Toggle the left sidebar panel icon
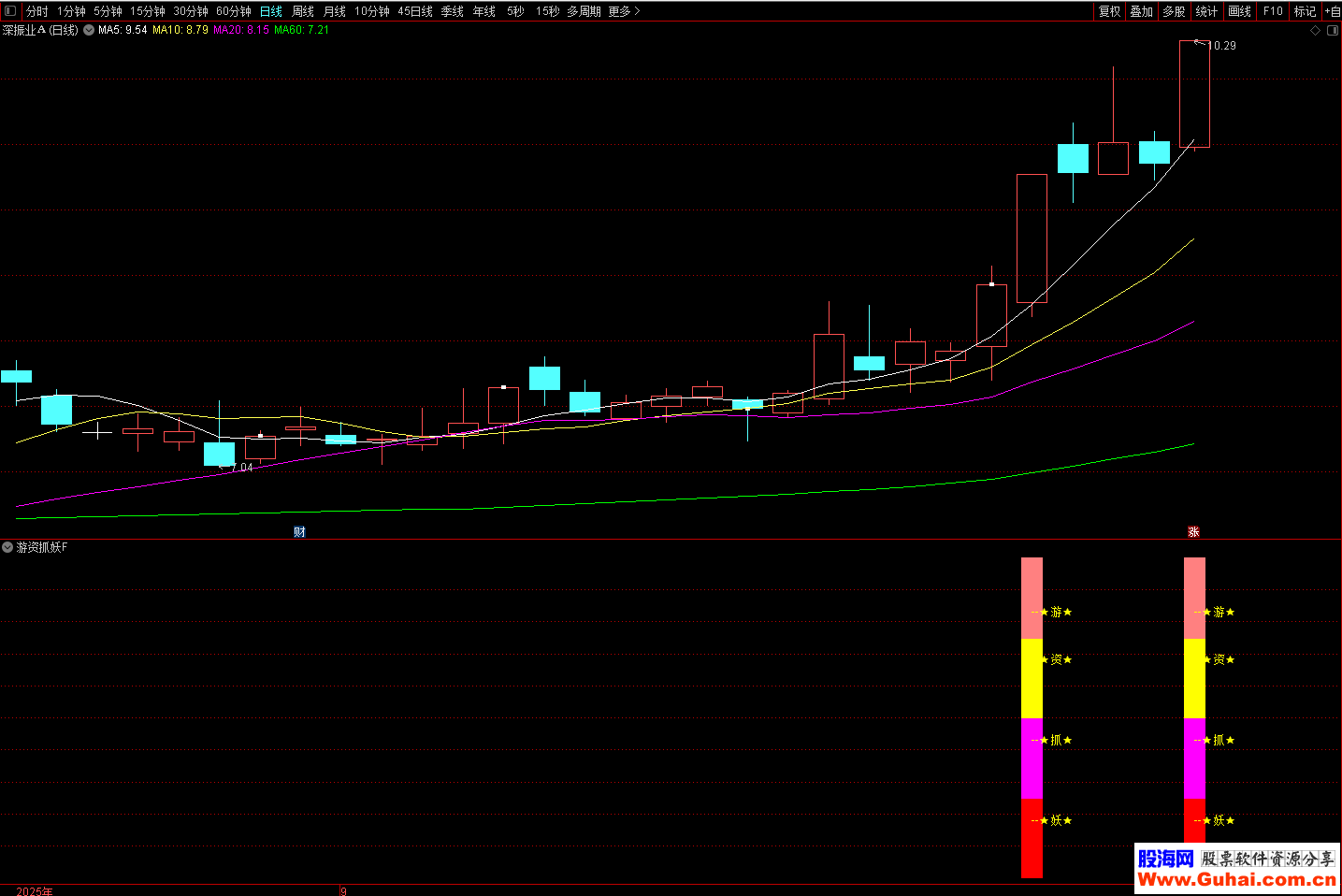1342x896 pixels. point(11,11)
